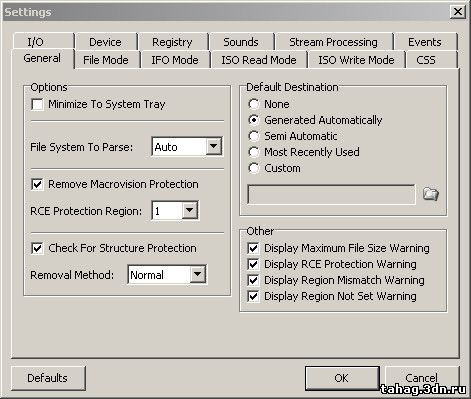471x399 pixels.
Task: Switch to the ISO Read Mode tab
Action: [x=259, y=60]
